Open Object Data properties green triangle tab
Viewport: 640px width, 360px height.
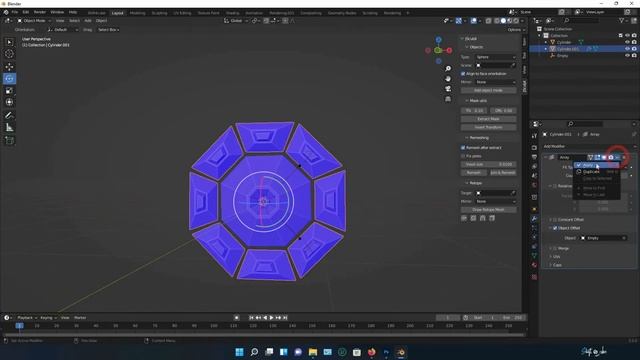point(534,256)
